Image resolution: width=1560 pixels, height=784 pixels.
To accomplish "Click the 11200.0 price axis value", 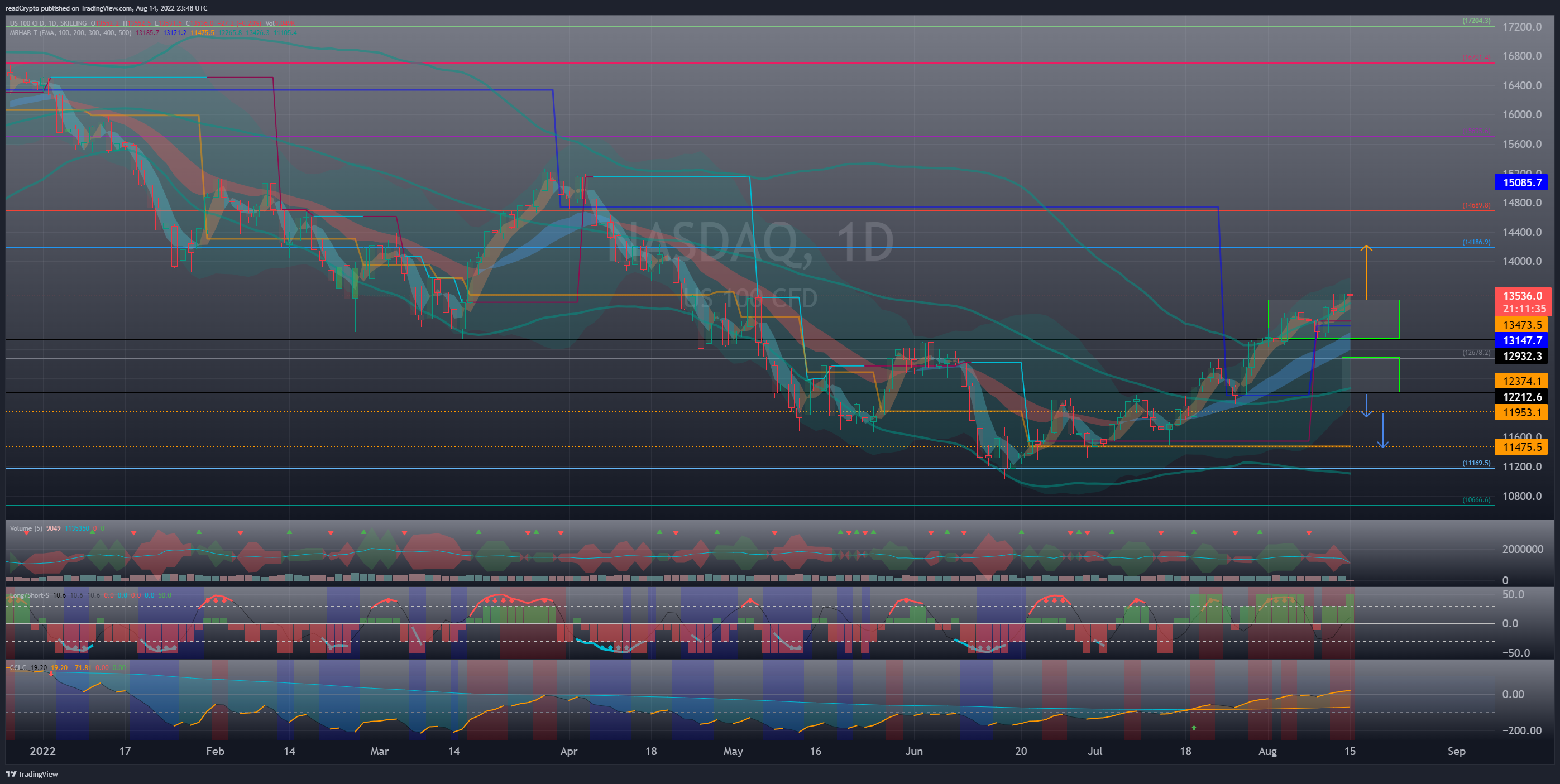I will click(1522, 466).
